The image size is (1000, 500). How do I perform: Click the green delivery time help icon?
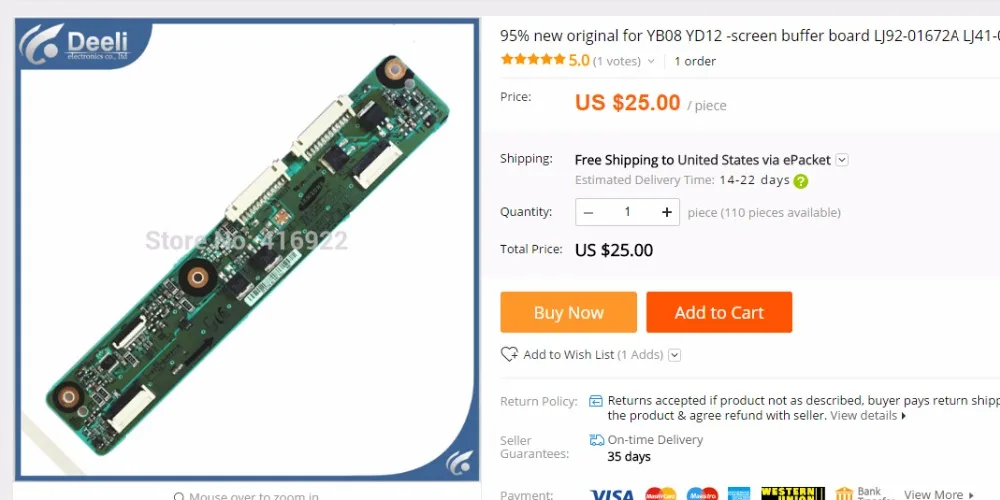click(800, 181)
